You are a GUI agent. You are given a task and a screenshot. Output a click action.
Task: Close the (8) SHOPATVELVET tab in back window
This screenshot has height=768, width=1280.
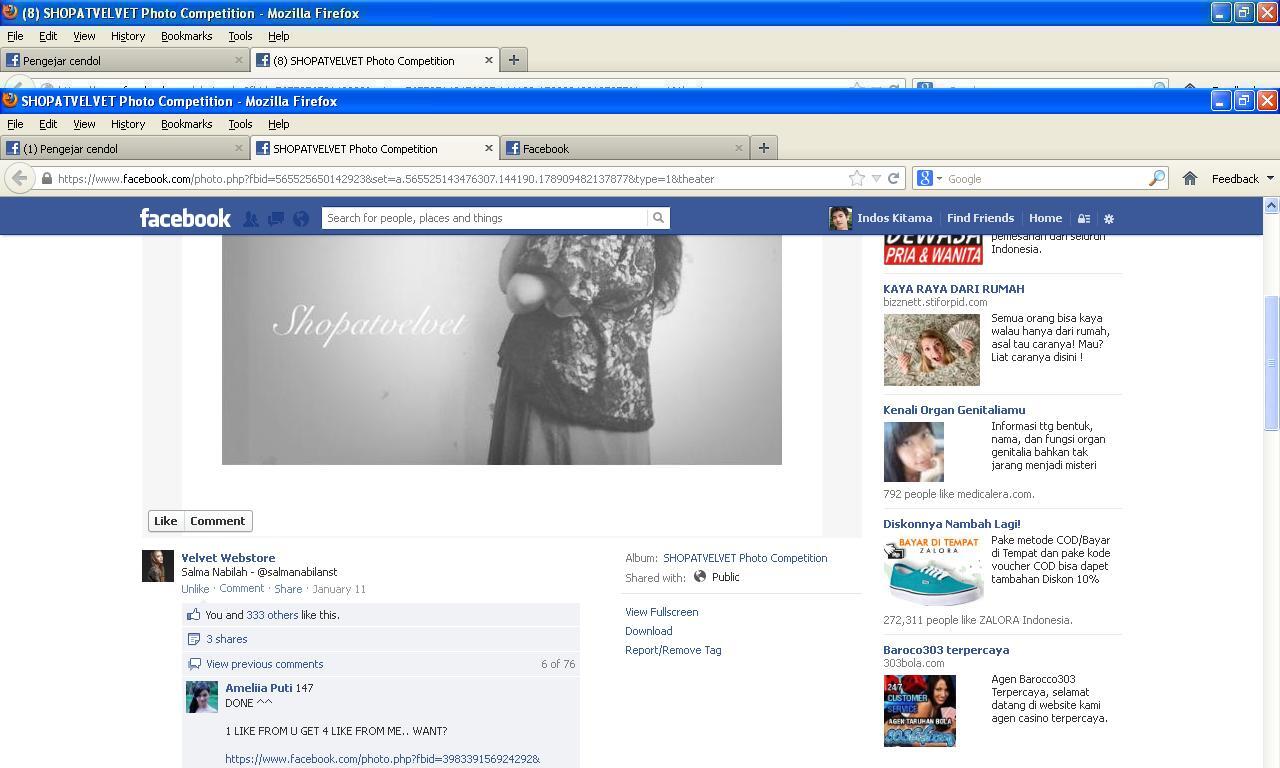[x=489, y=60]
